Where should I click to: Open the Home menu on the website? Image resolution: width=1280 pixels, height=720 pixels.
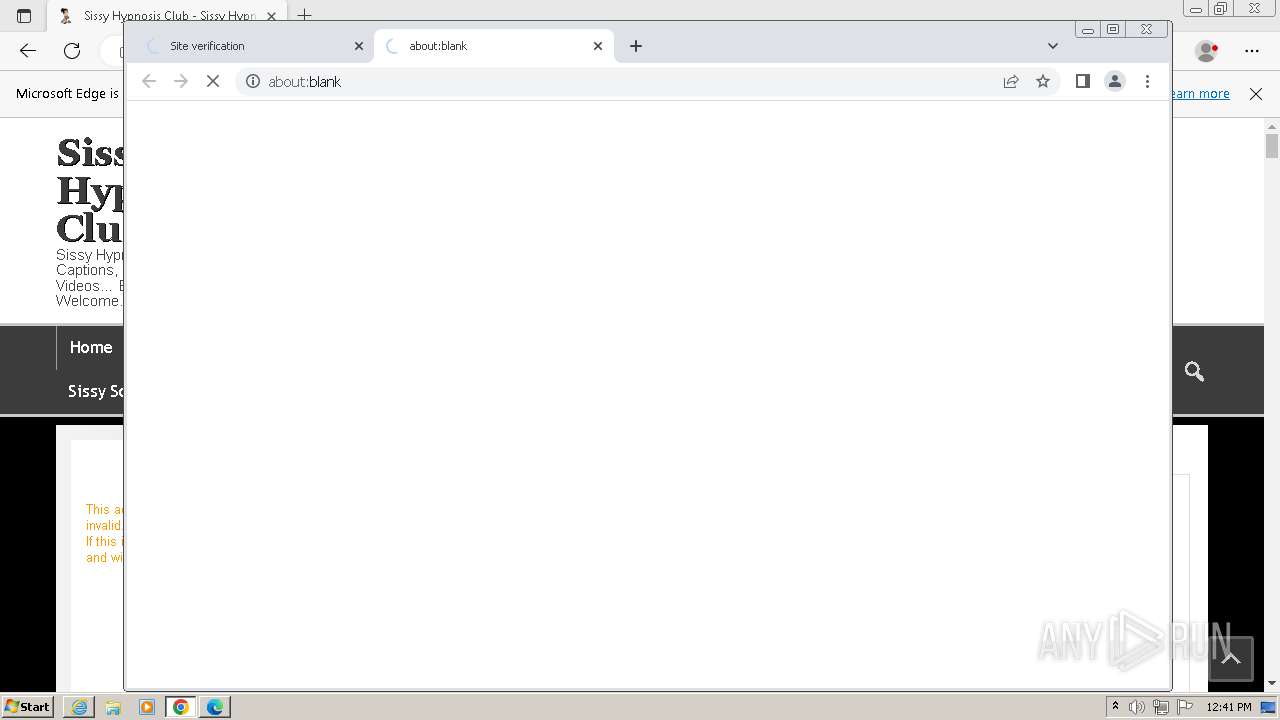[91, 348]
